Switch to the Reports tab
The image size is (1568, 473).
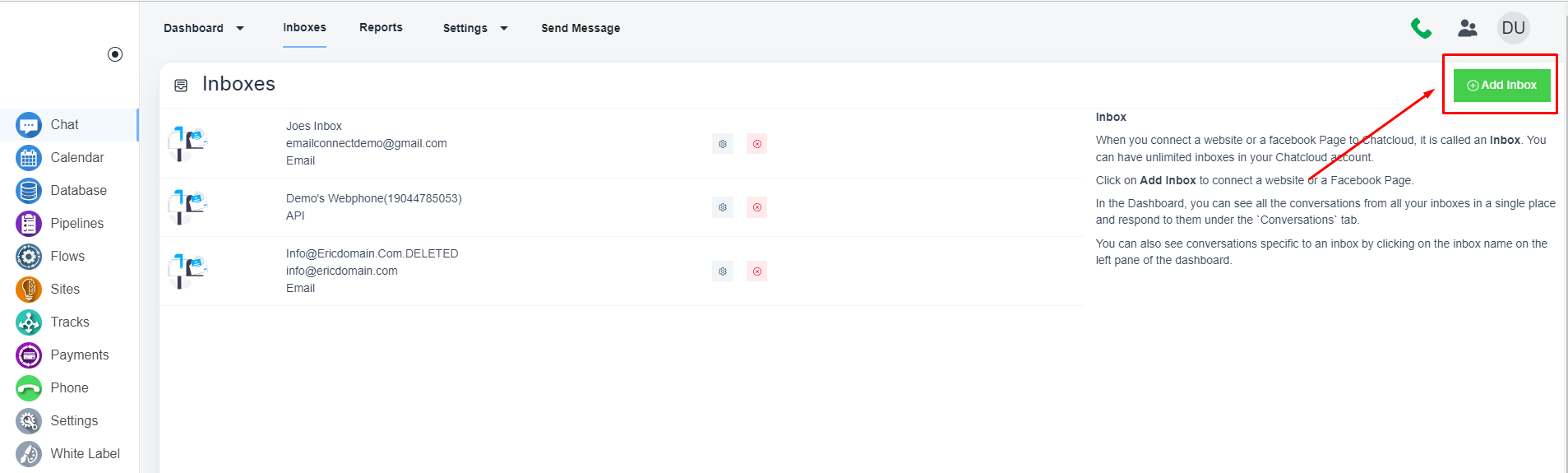(x=381, y=27)
